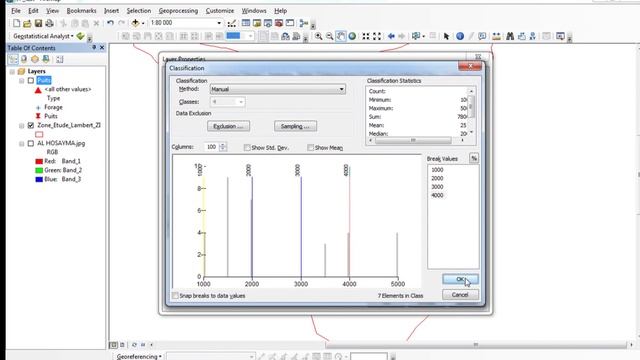Open the Catalog window icon
Image resolution: width=640 pixels, height=360 pixels.
click(257, 23)
